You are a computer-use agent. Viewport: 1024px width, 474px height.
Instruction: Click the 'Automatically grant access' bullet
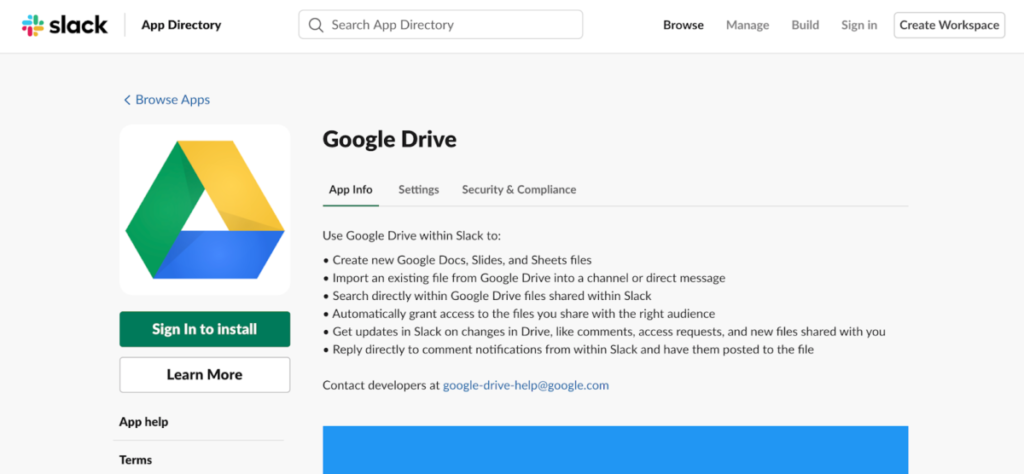tap(519, 313)
